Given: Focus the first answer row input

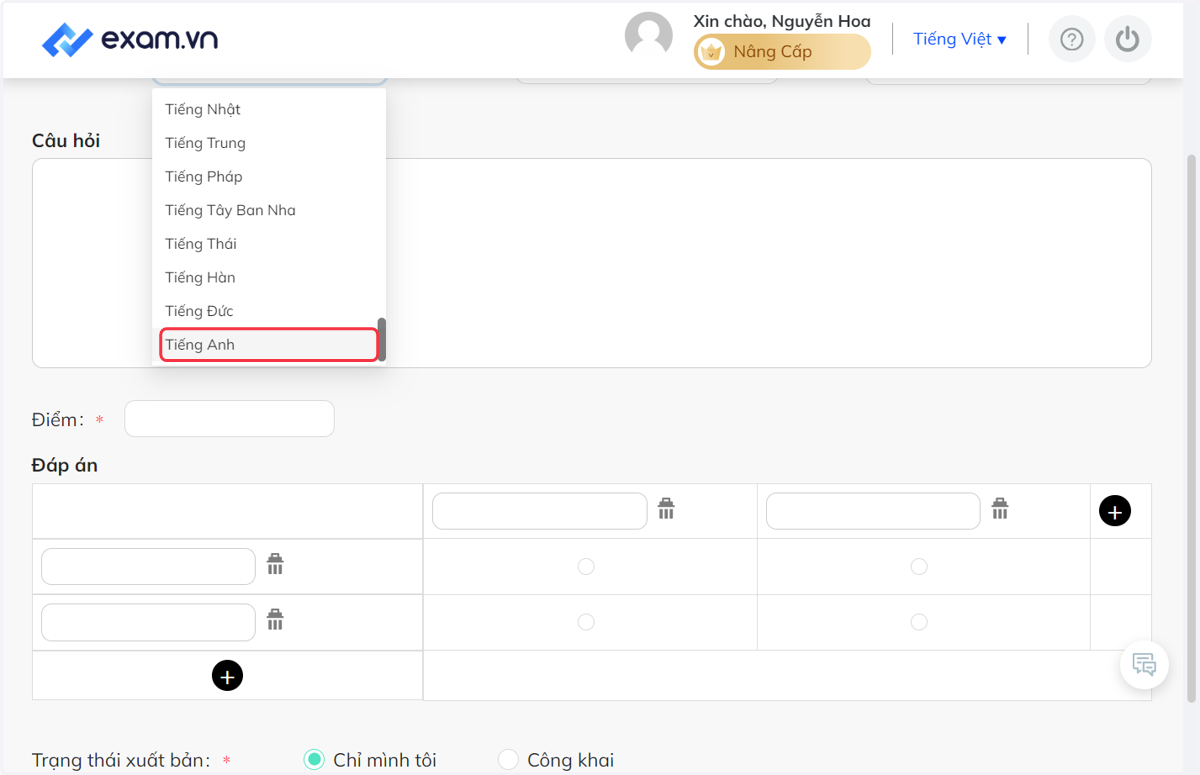Looking at the screenshot, I should tap(148, 566).
